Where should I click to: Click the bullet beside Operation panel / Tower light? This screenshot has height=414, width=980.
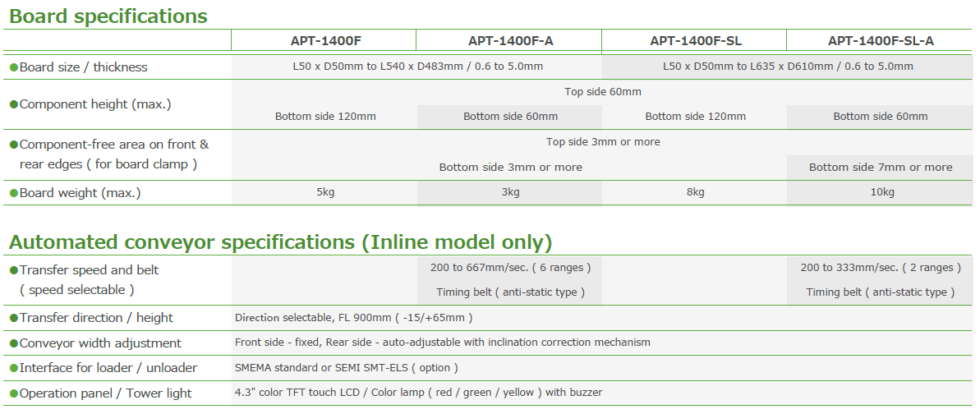coord(13,393)
